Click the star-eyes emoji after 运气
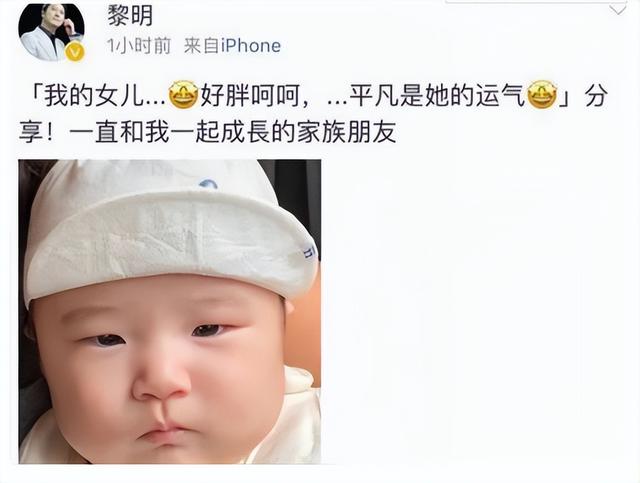This screenshot has height=483, width=640. coord(542,95)
